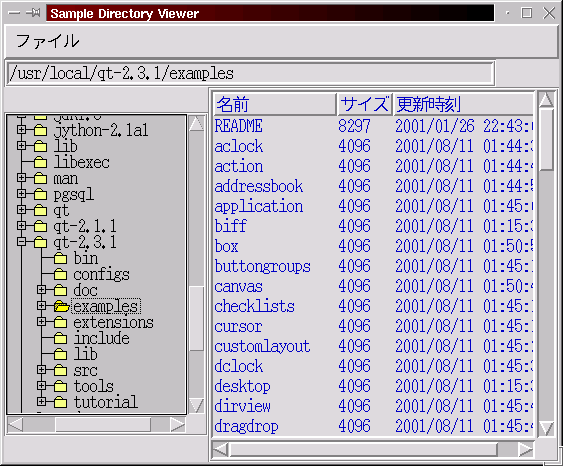
Task: Sort by the 更新時刻 column header
Action: pyautogui.click(x=463, y=104)
